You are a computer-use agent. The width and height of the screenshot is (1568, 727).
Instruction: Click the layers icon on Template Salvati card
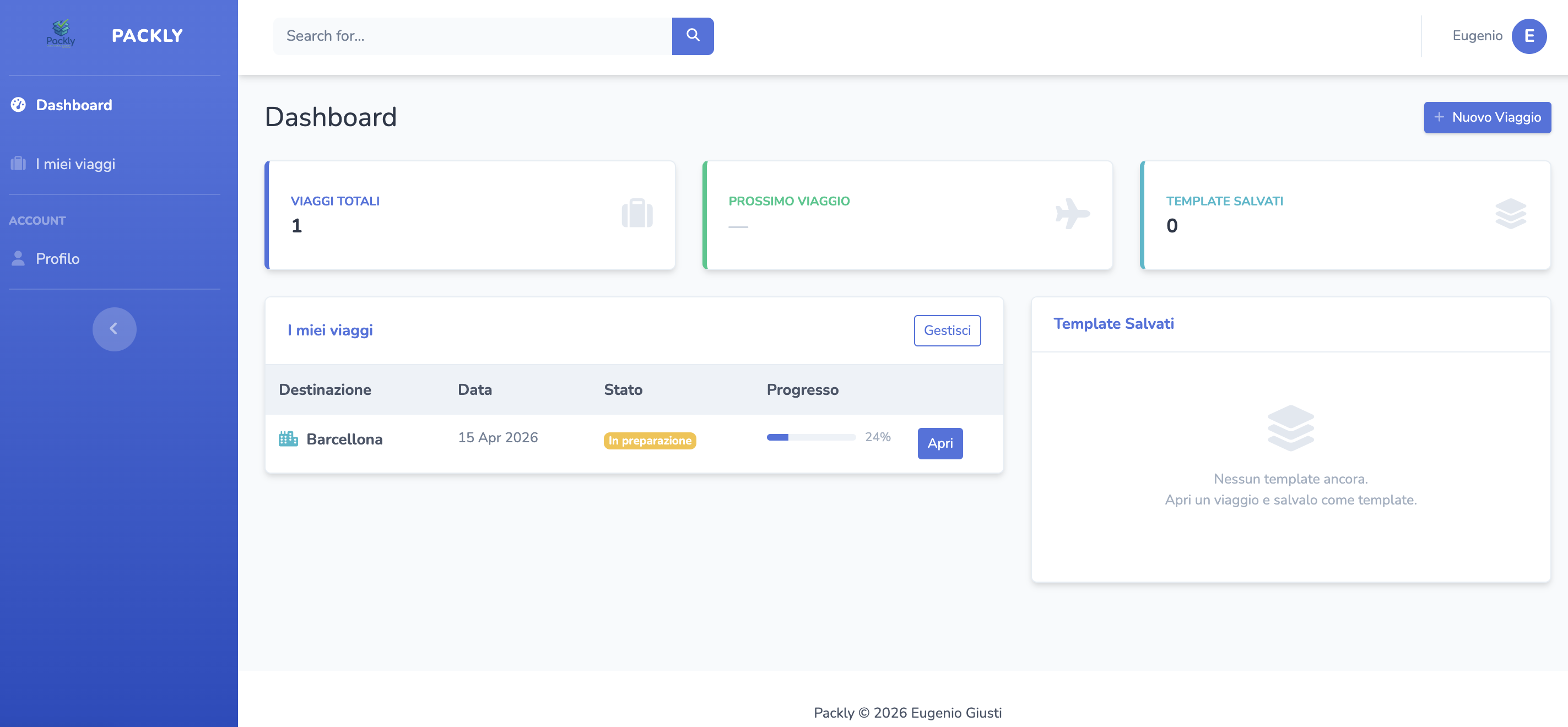pyautogui.click(x=1510, y=214)
